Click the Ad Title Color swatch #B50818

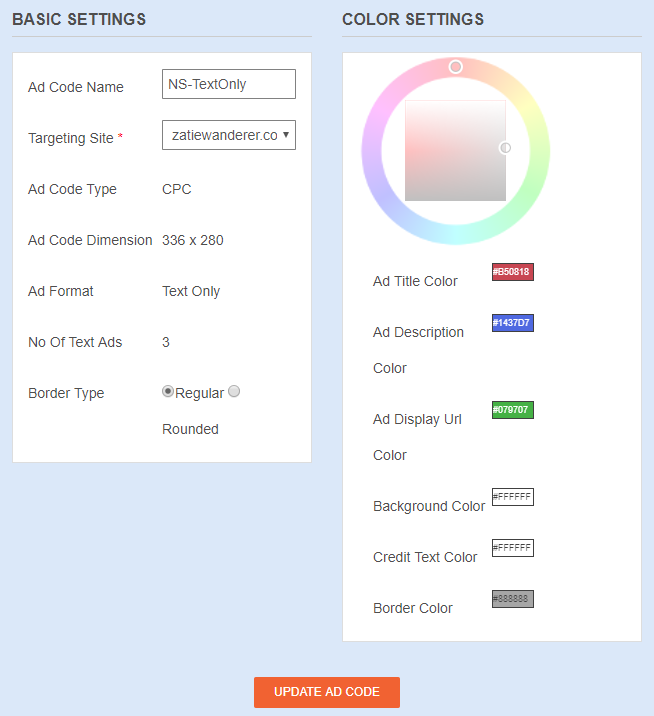[512, 272]
